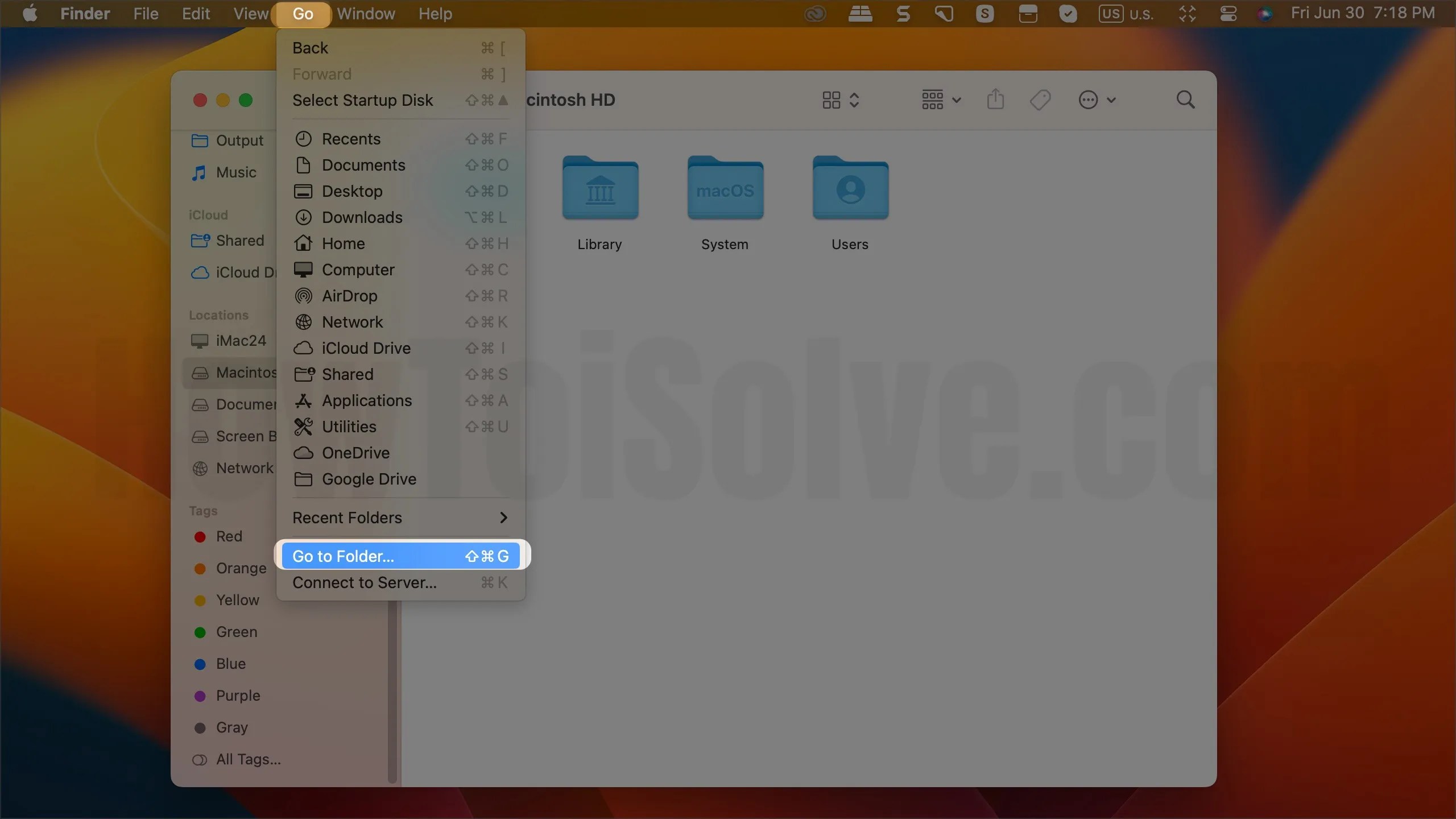The width and height of the screenshot is (1456, 819).
Task: Open the Share icon in the toolbar
Action: [994, 99]
